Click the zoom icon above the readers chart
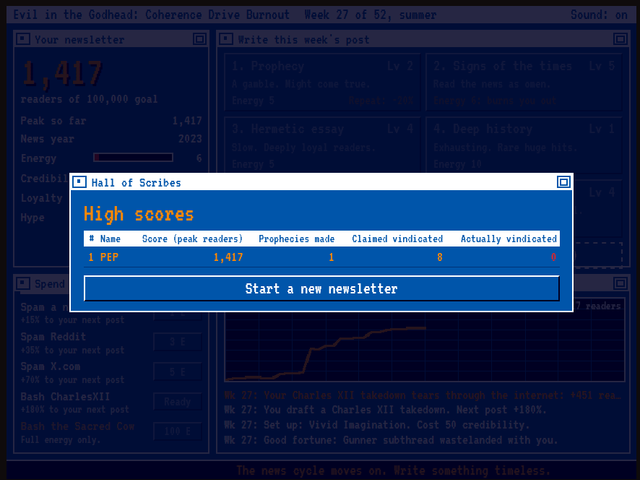Screen dimensions: 640x480 click(620, 283)
